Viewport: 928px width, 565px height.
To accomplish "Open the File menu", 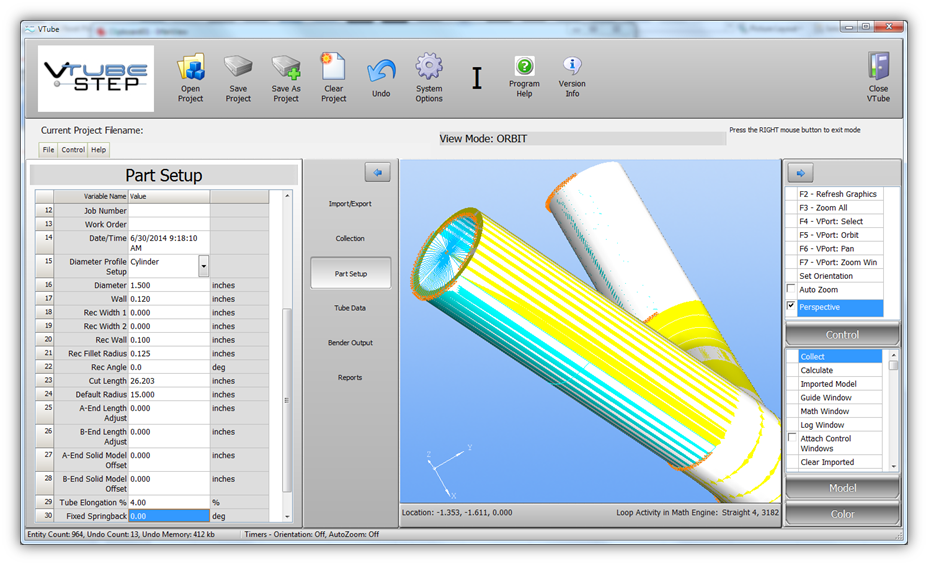I will pyautogui.click(x=48, y=150).
